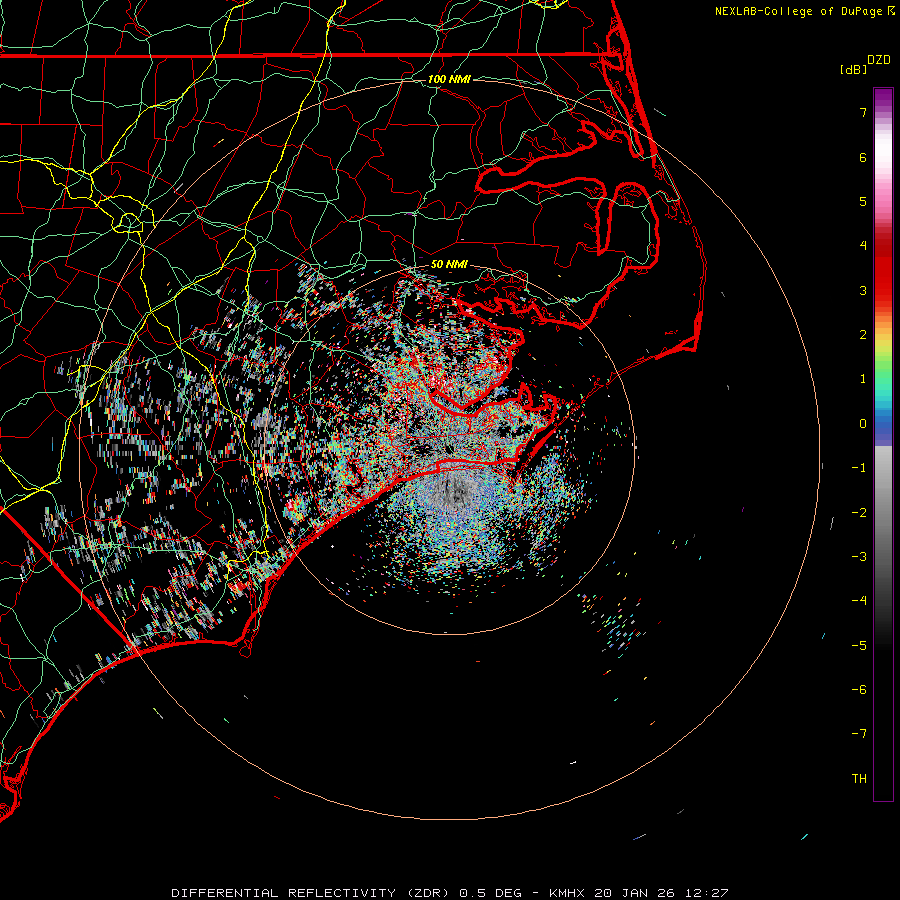Click the -4 value on the color scale
Image resolution: width=900 pixels, height=900 pixels.
pos(859,601)
